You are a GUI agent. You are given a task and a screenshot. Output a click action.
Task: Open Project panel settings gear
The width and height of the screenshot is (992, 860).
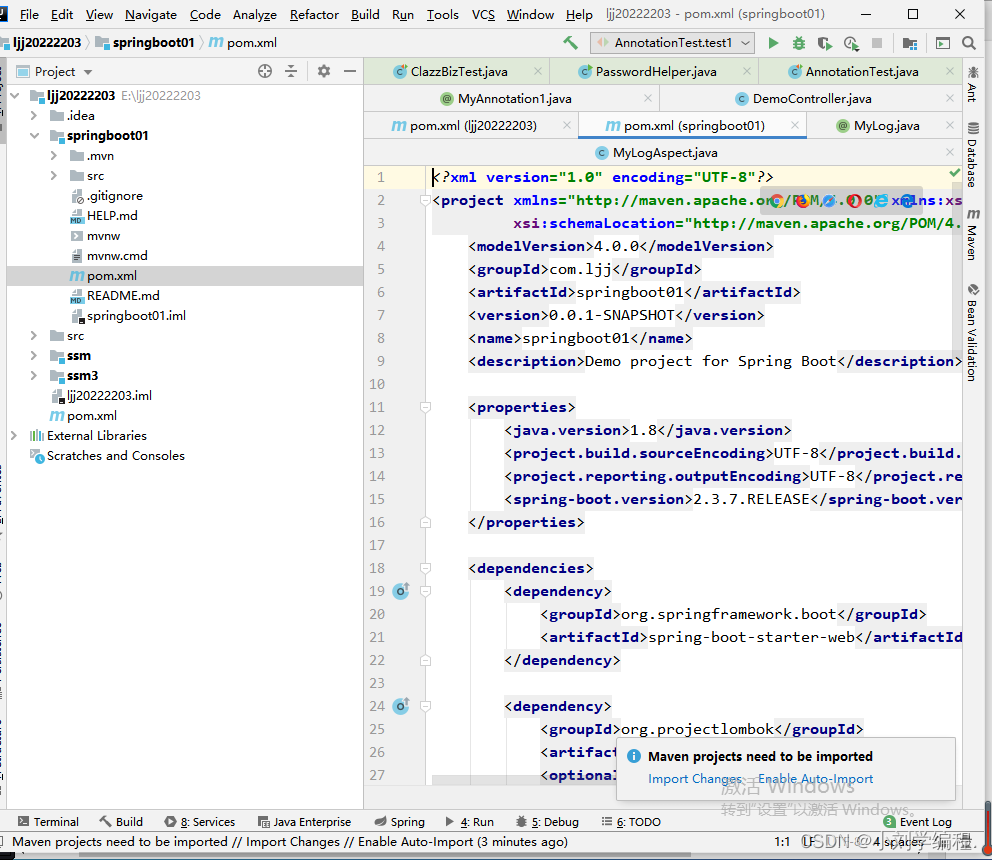click(x=324, y=72)
